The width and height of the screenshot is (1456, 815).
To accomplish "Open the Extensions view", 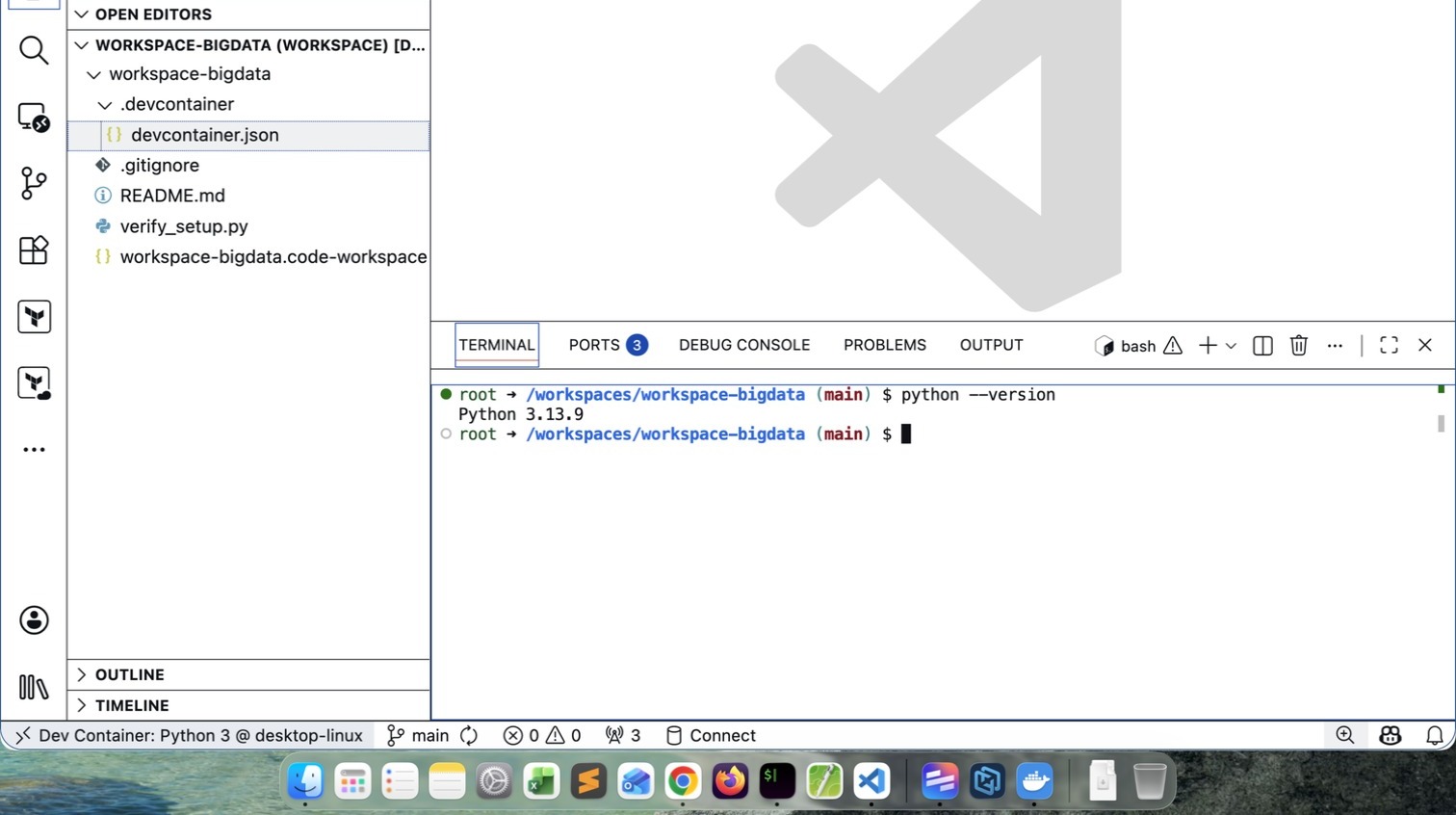I will tap(34, 250).
